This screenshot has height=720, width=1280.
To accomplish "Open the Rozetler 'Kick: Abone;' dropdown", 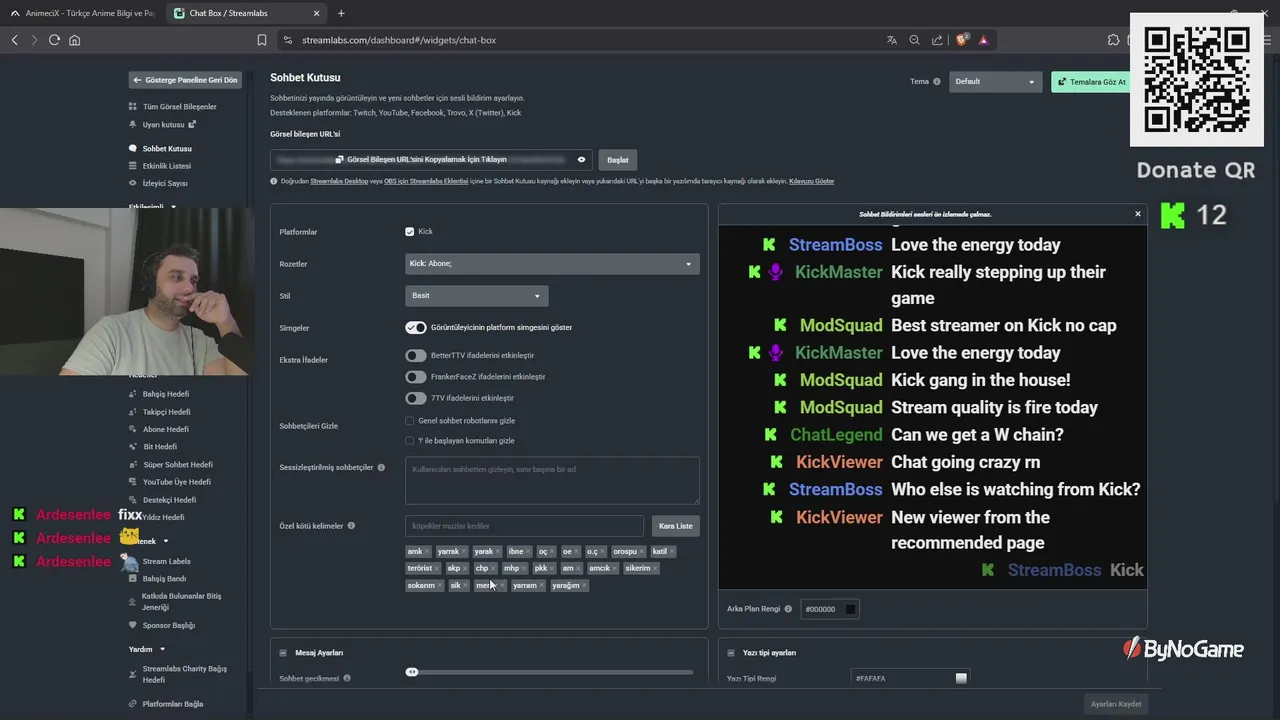I will [x=552, y=264].
